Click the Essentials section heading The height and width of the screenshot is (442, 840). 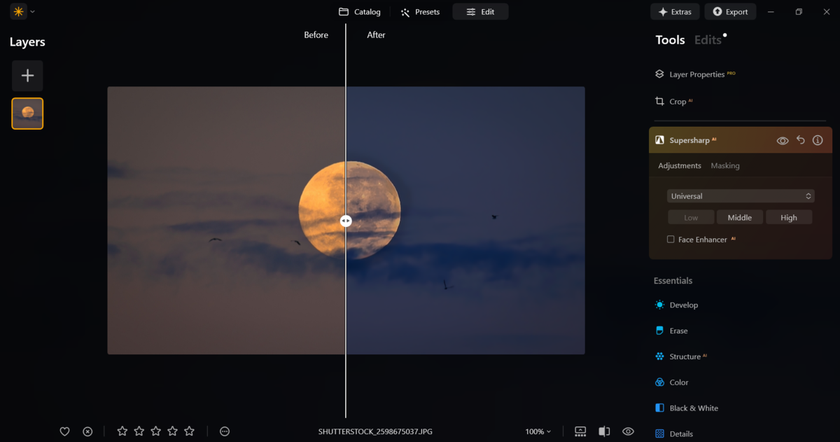[673, 281]
